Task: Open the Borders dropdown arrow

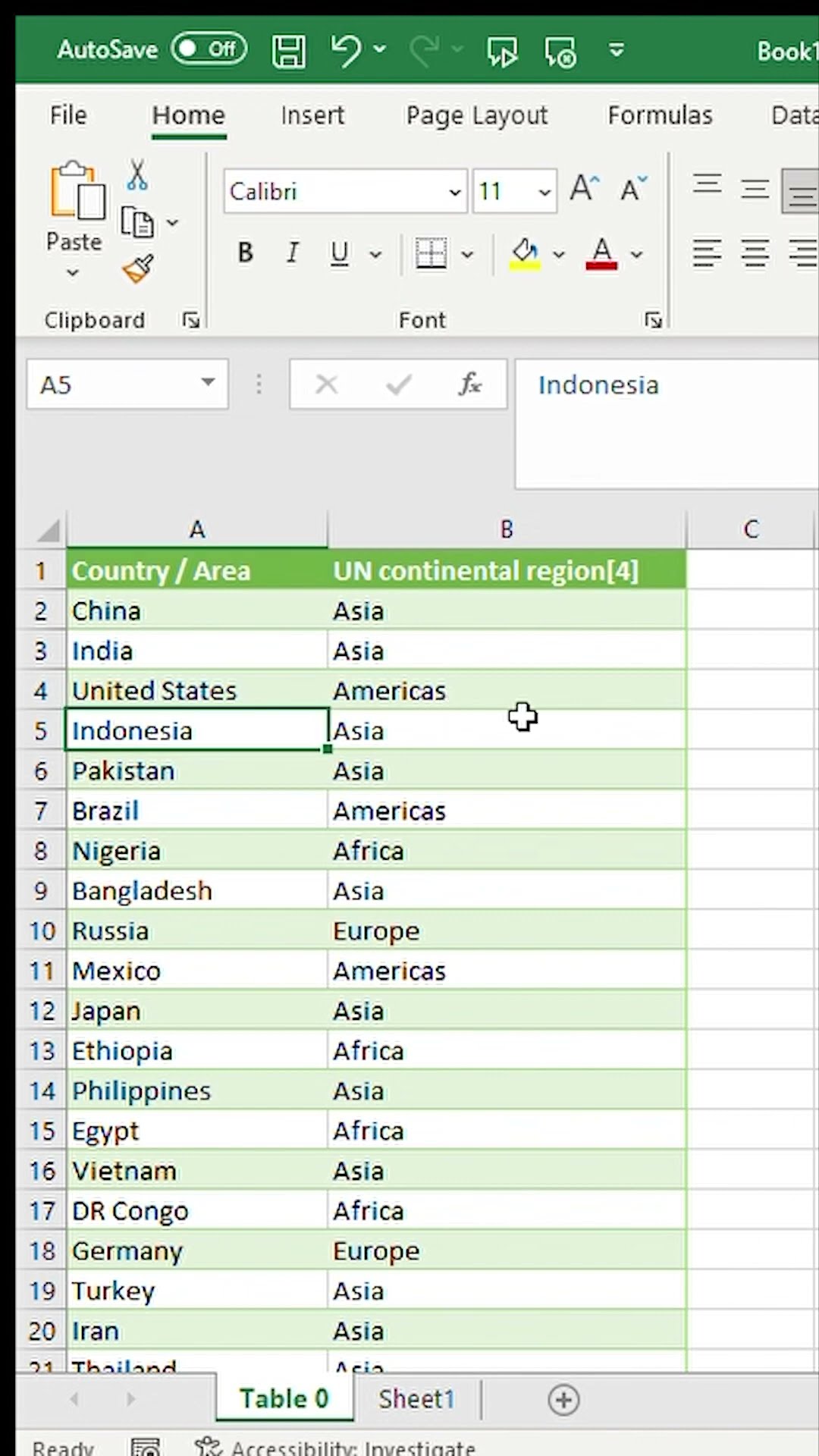Action: (467, 254)
